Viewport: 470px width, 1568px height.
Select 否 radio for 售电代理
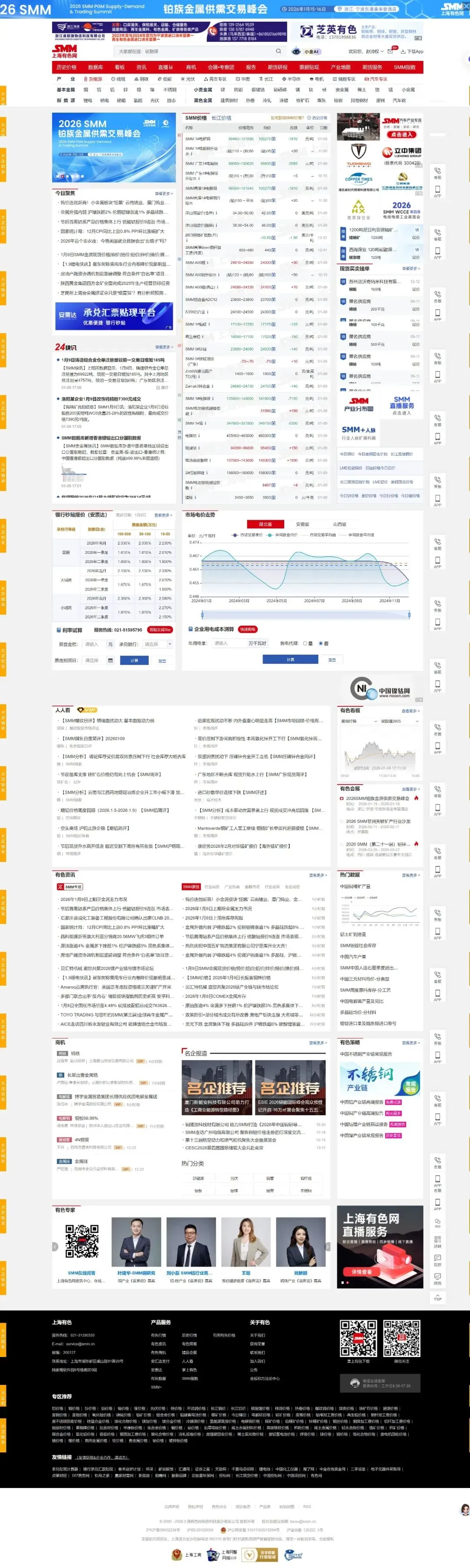(321, 643)
